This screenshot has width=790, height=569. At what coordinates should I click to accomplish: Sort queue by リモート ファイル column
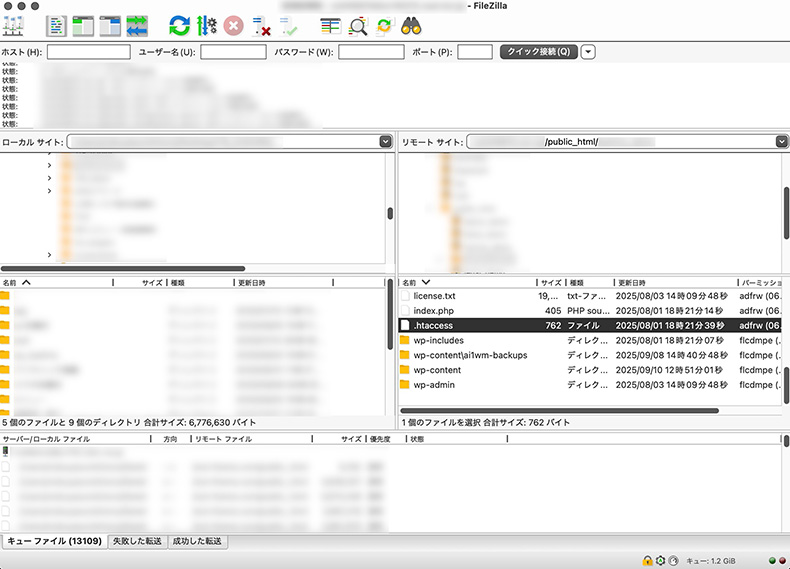tap(251, 439)
